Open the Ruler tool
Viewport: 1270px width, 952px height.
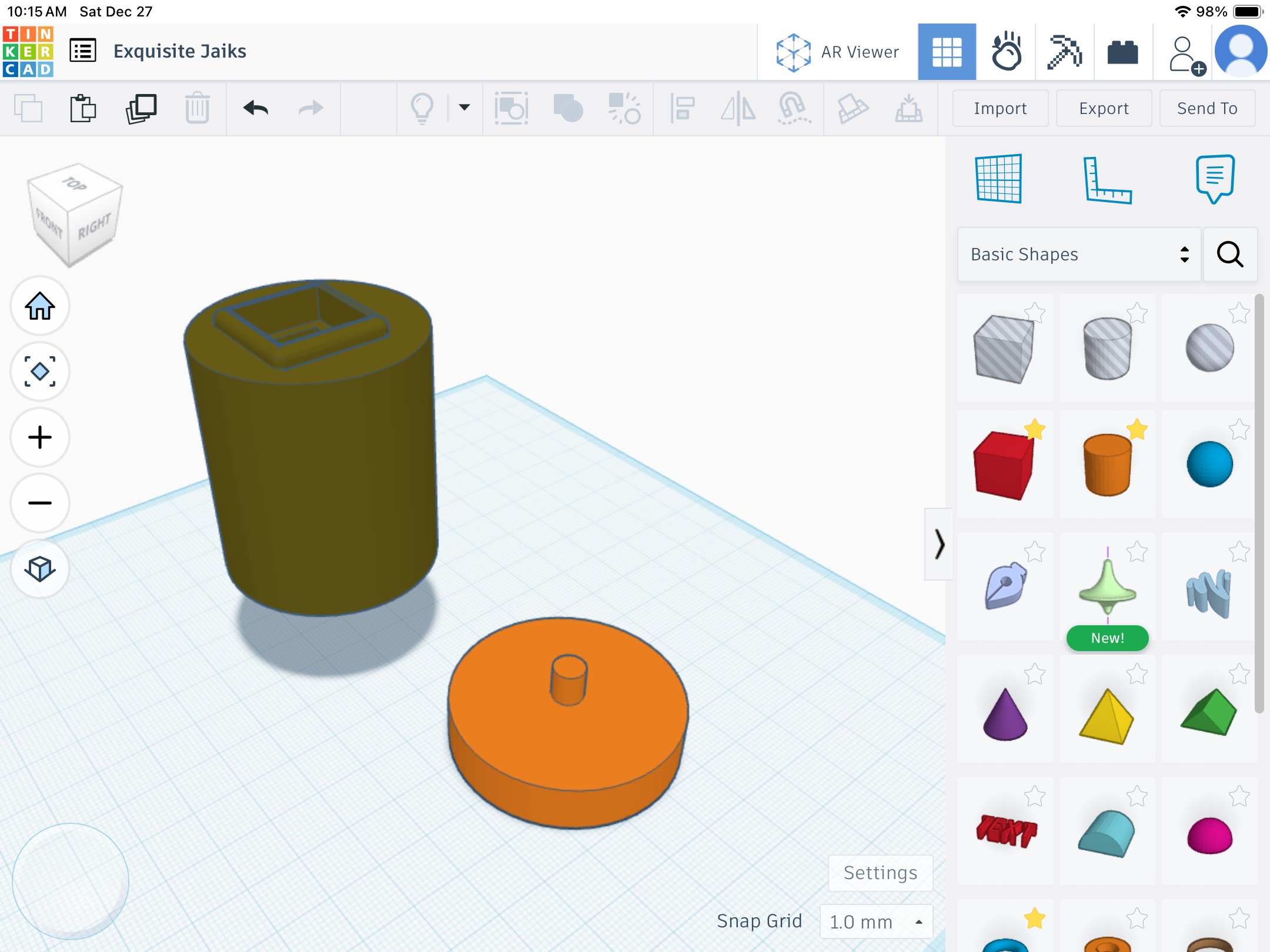(x=1107, y=180)
